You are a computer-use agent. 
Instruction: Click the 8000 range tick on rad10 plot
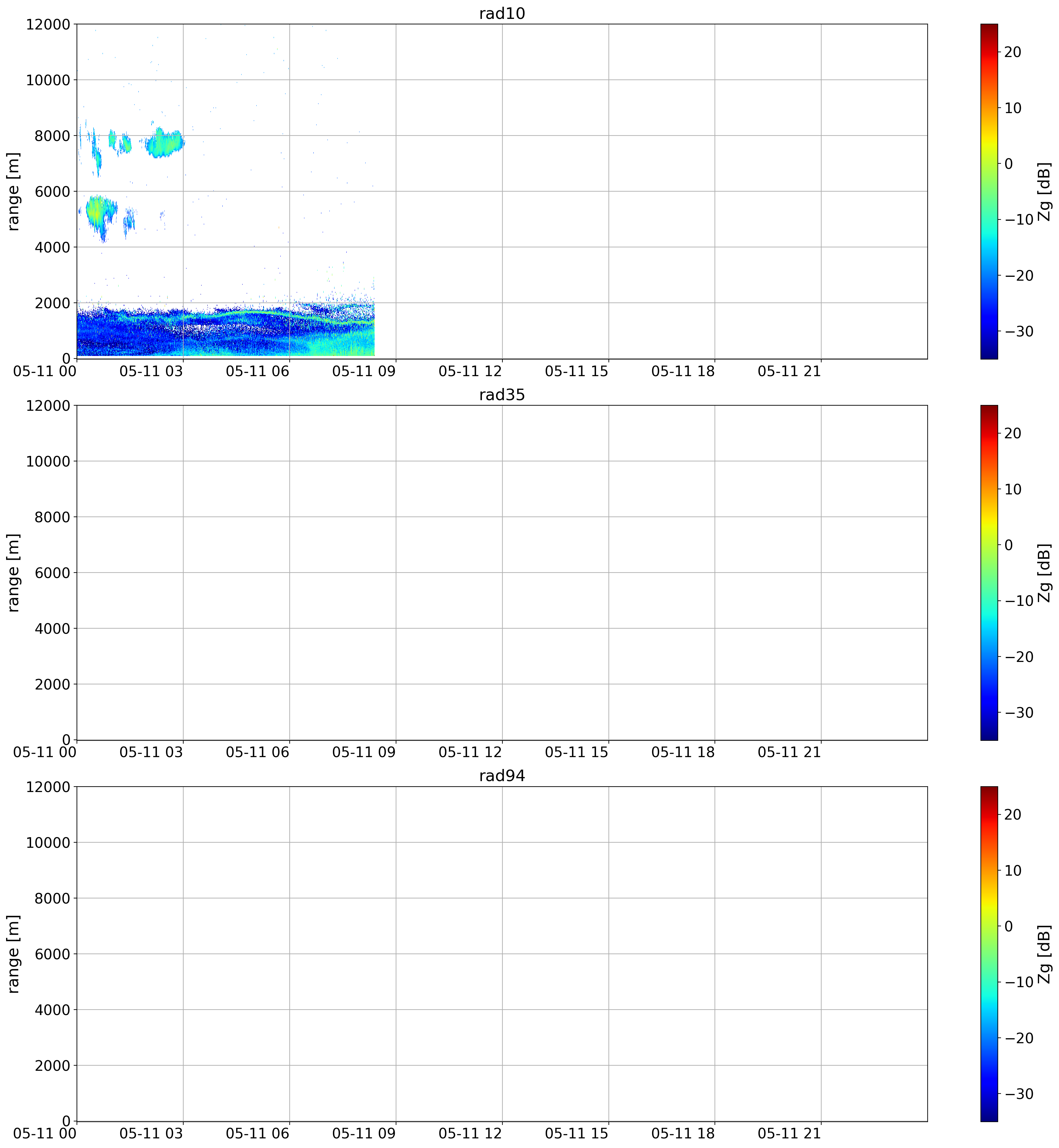(x=52, y=136)
